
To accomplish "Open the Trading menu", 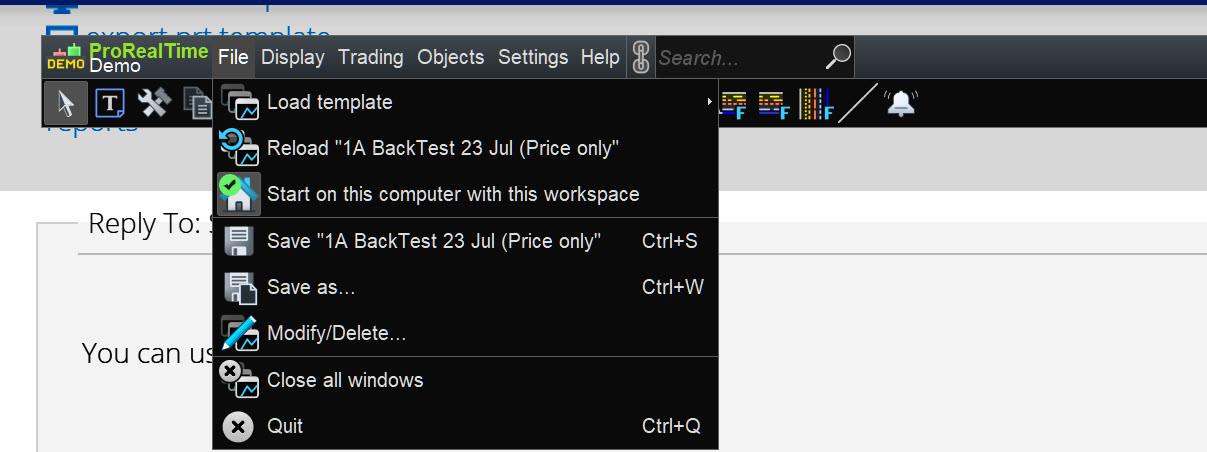I will pyautogui.click(x=370, y=58).
